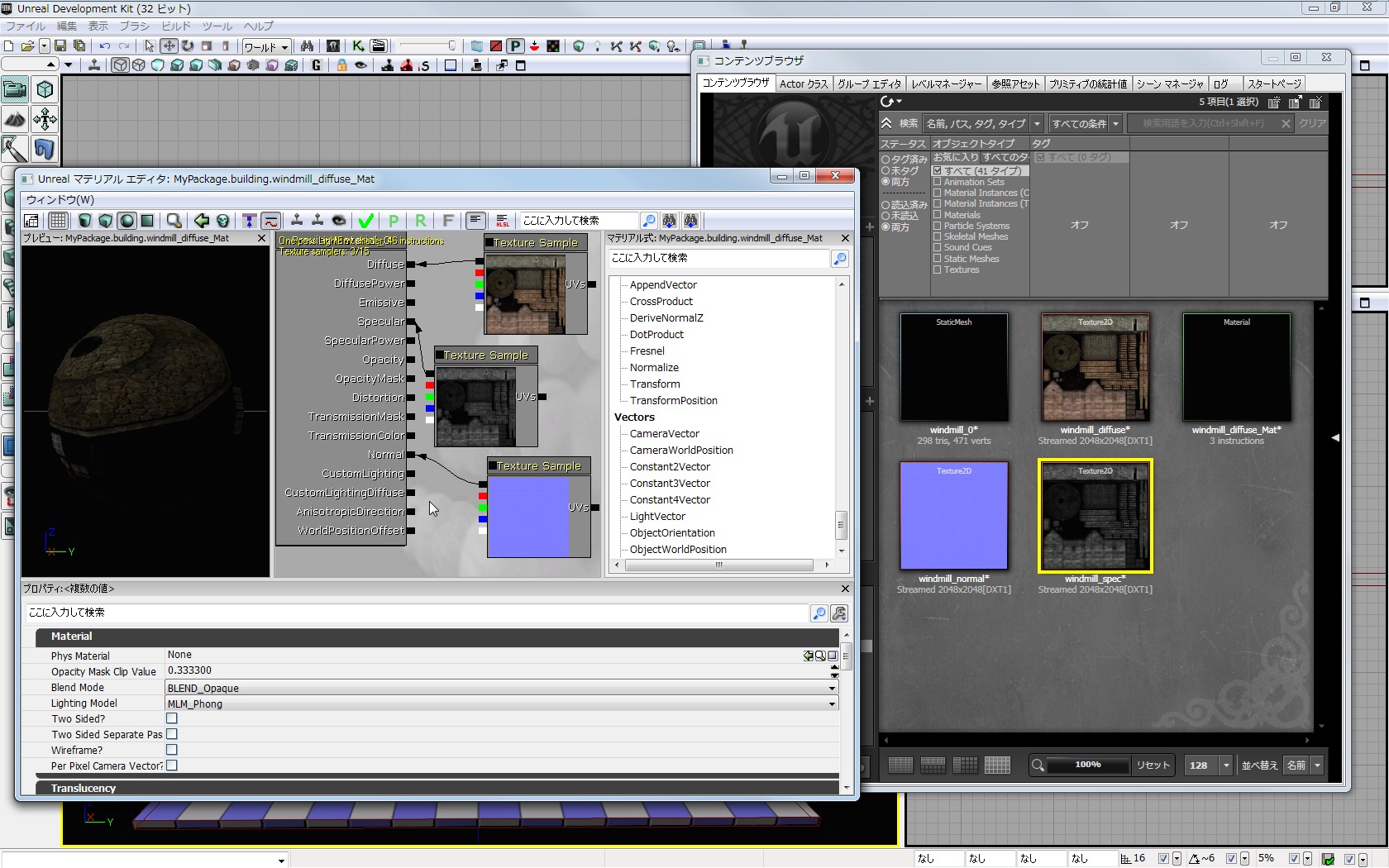Enable the Two Sided? checkbox
This screenshot has width=1389, height=868.
point(172,718)
